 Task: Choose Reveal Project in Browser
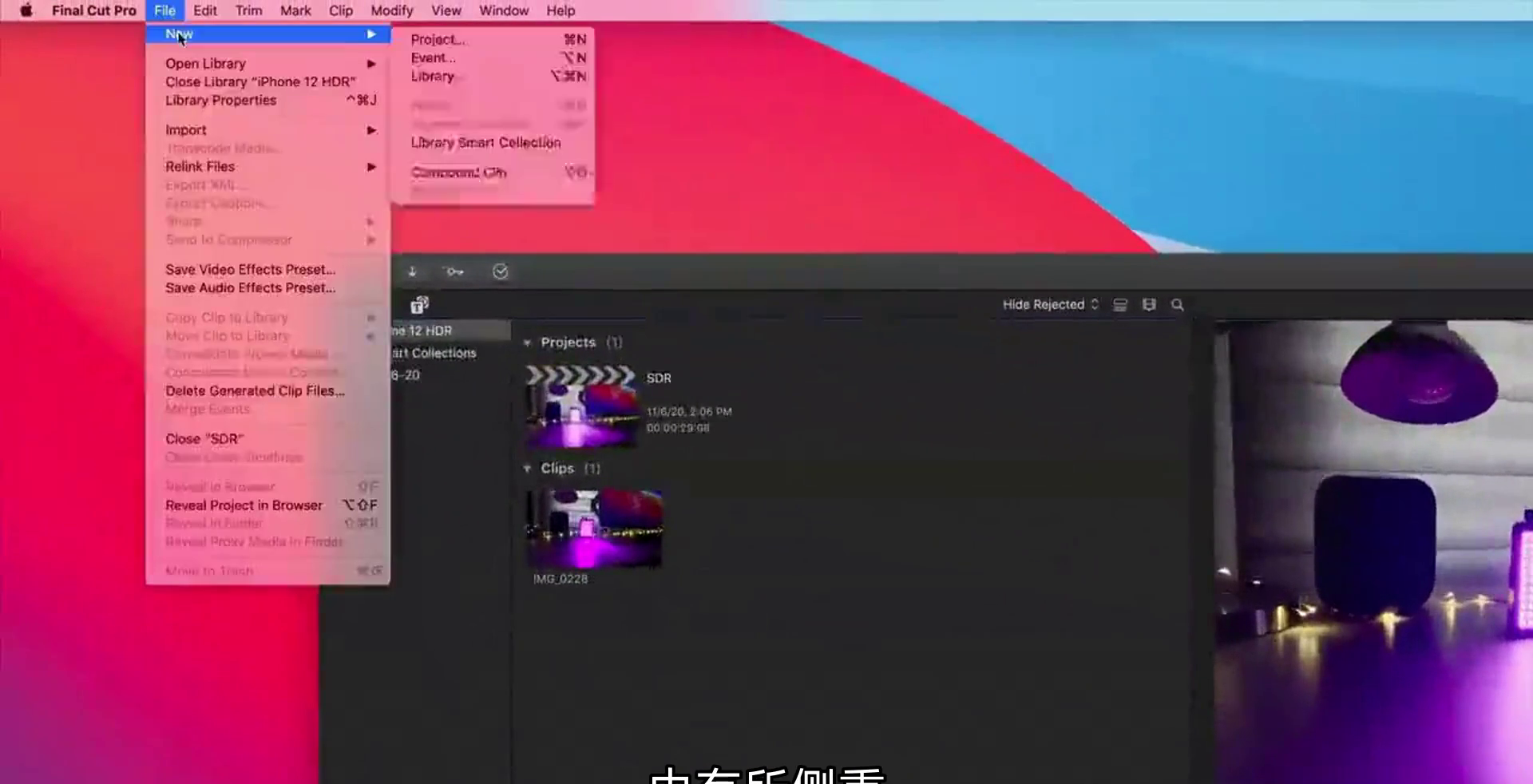(x=268, y=505)
